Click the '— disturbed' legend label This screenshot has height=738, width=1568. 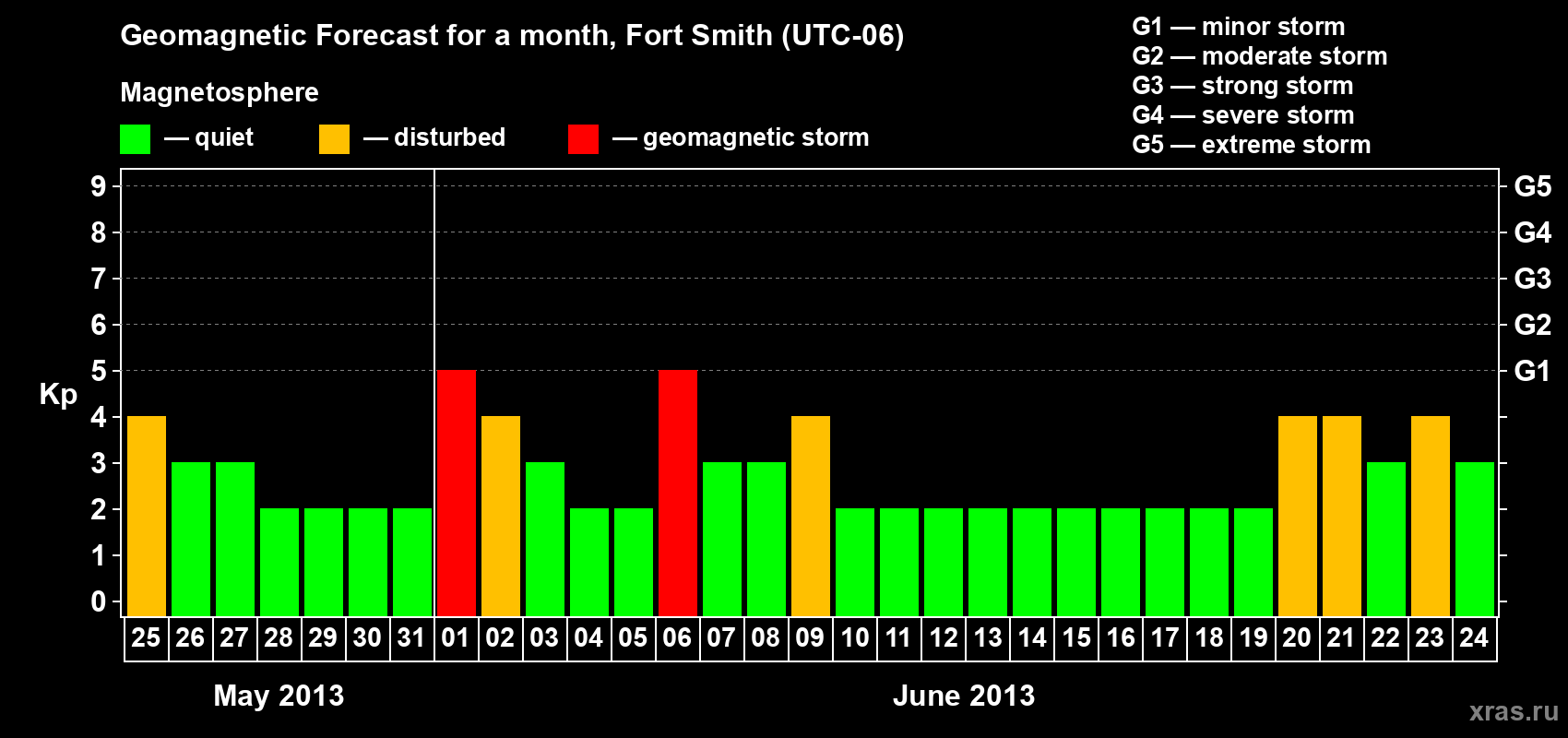(x=434, y=137)
